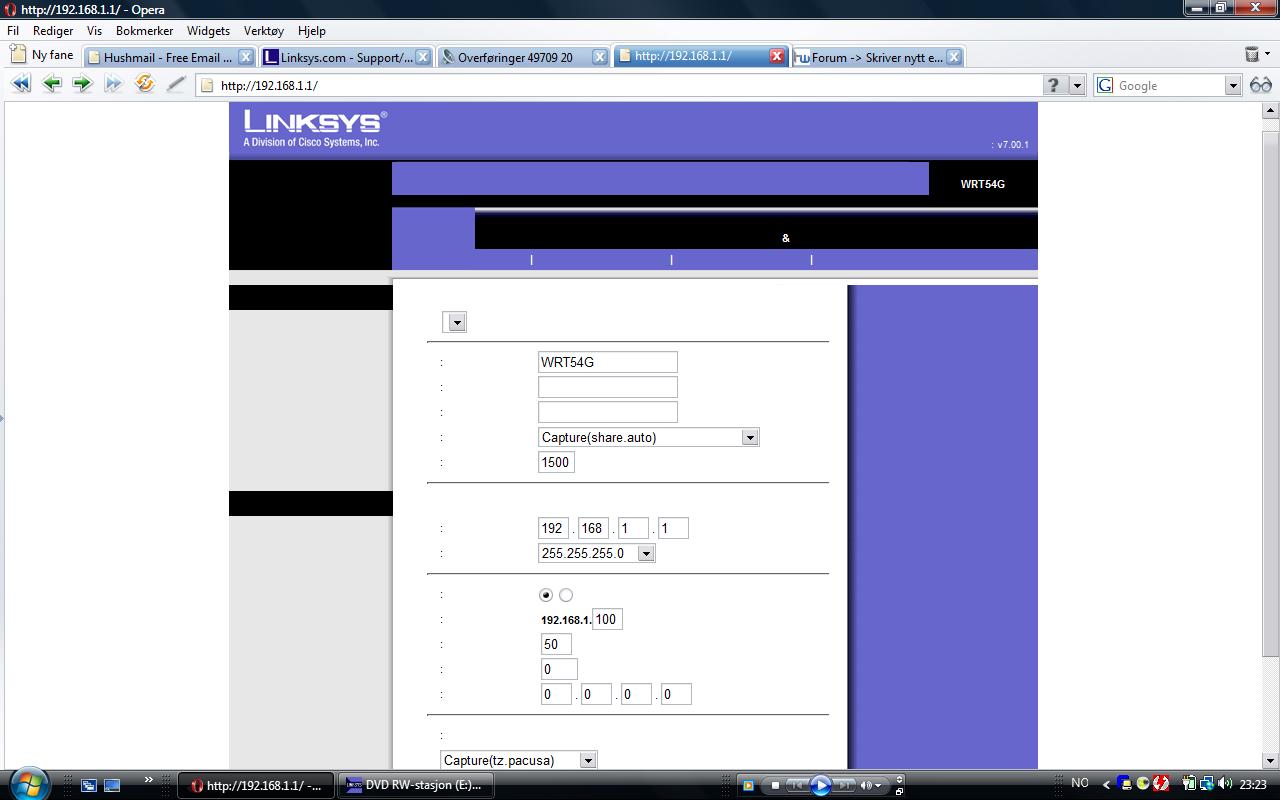Click the page vertical scrollbar

[x=1271, y=435]
